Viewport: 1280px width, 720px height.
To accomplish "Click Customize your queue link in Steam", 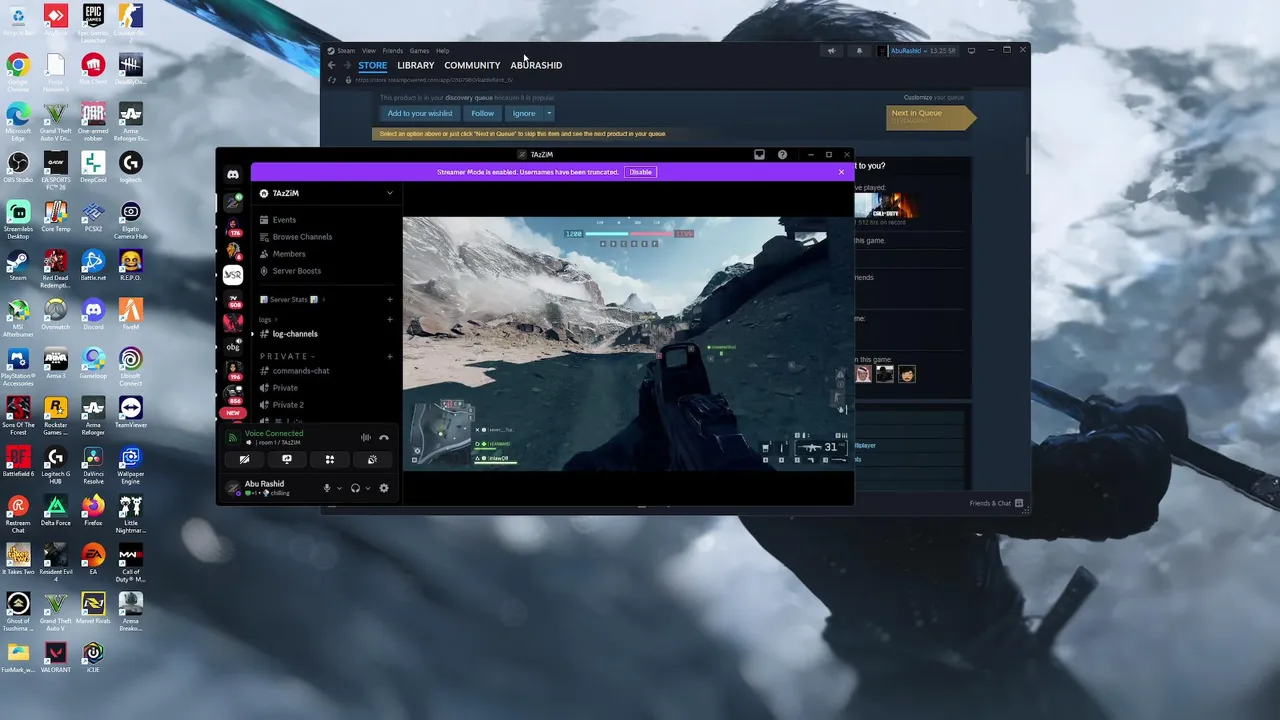I will 934,97.
